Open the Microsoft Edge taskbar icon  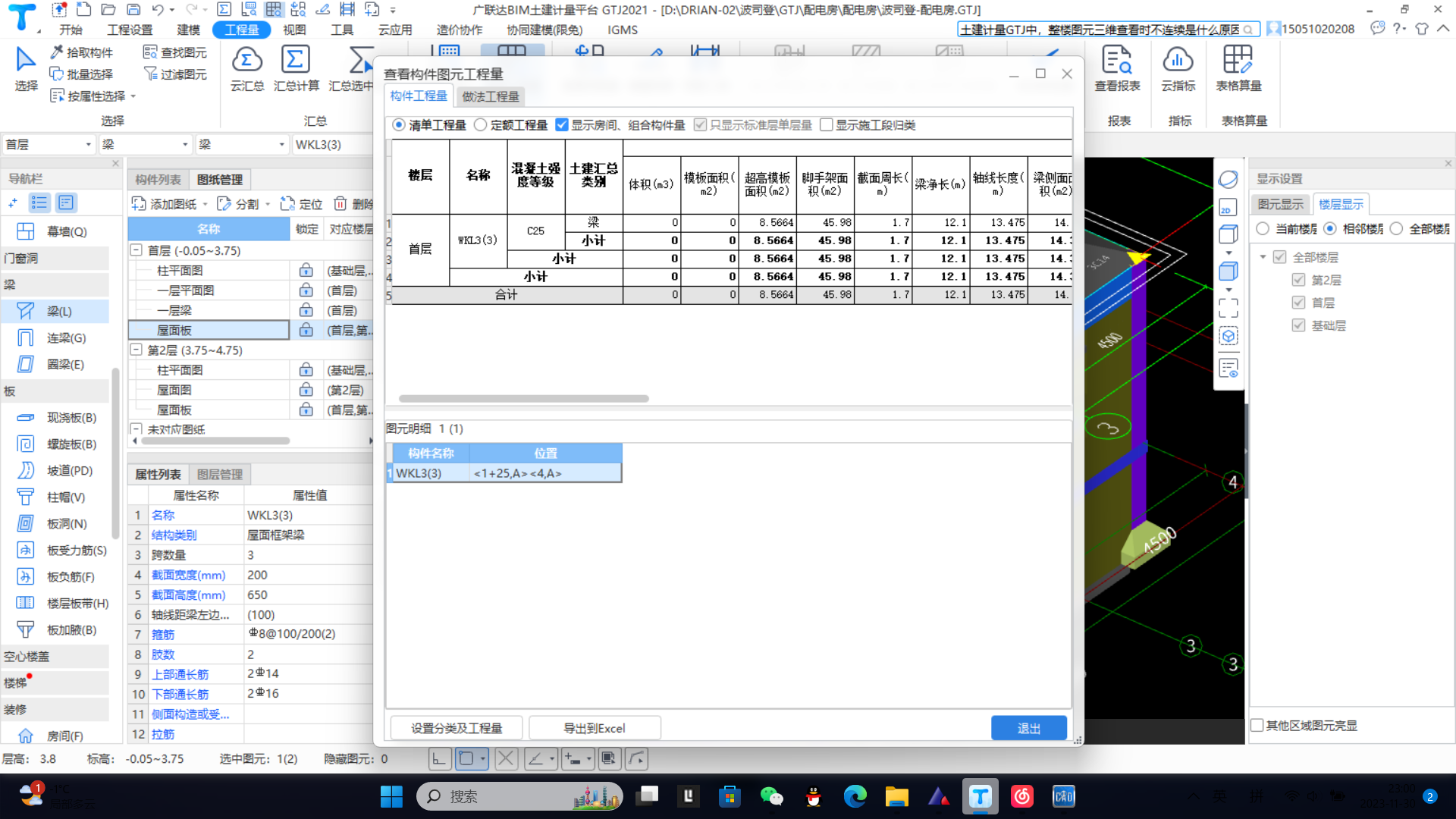(x=855, y=796)
